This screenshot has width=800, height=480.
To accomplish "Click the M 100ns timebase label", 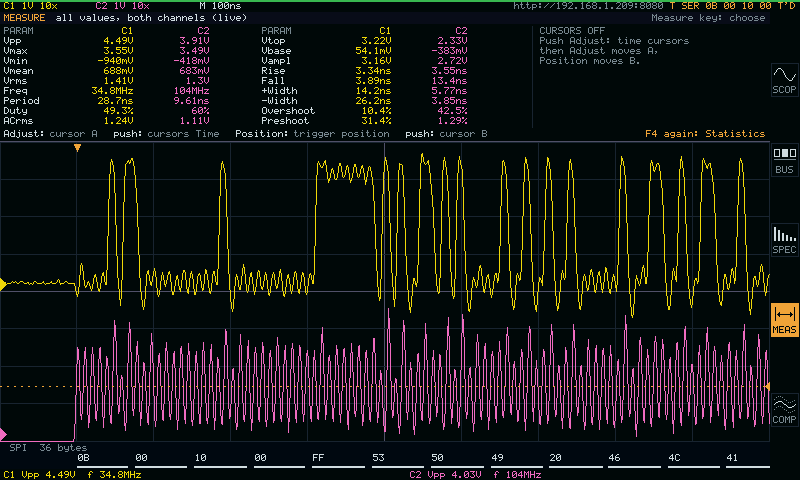I will pyautogui.click(x=220, y=6).
